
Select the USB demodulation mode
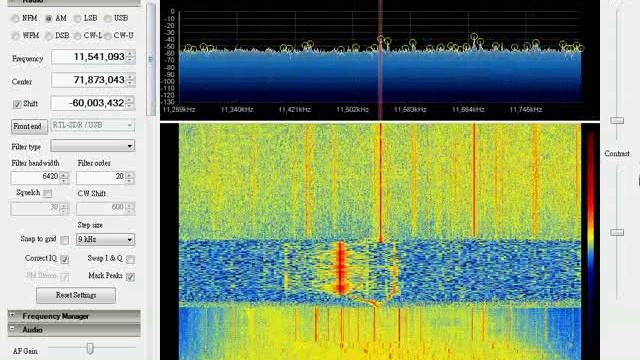point(108,18)
